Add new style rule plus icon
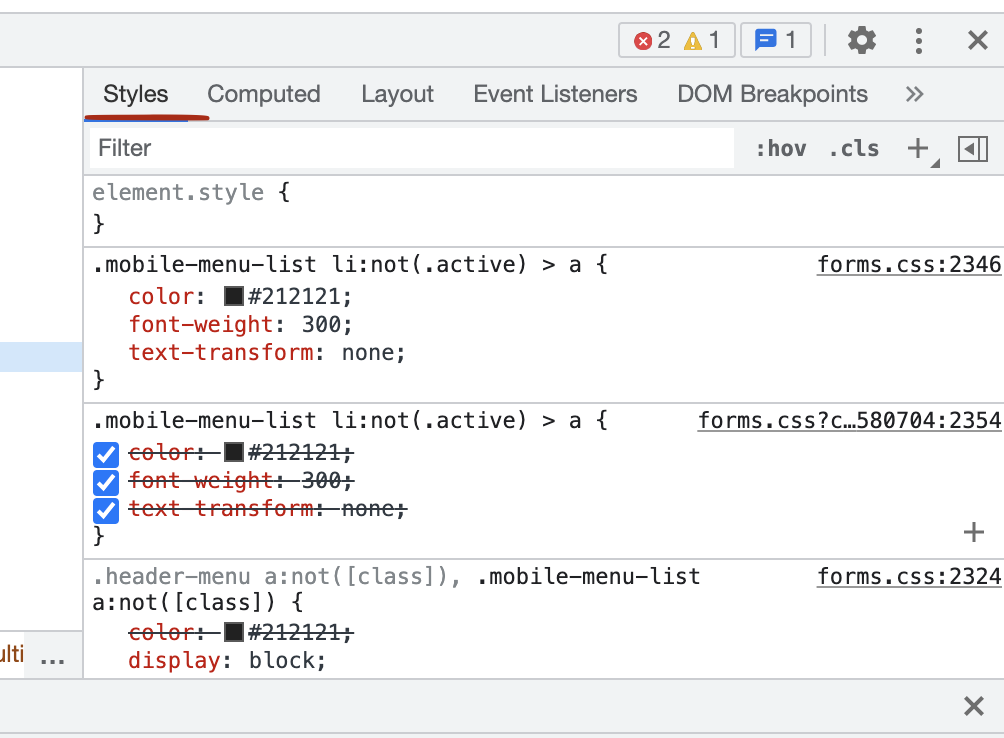This screenshot has height=738, width=1004. [918, 149]
